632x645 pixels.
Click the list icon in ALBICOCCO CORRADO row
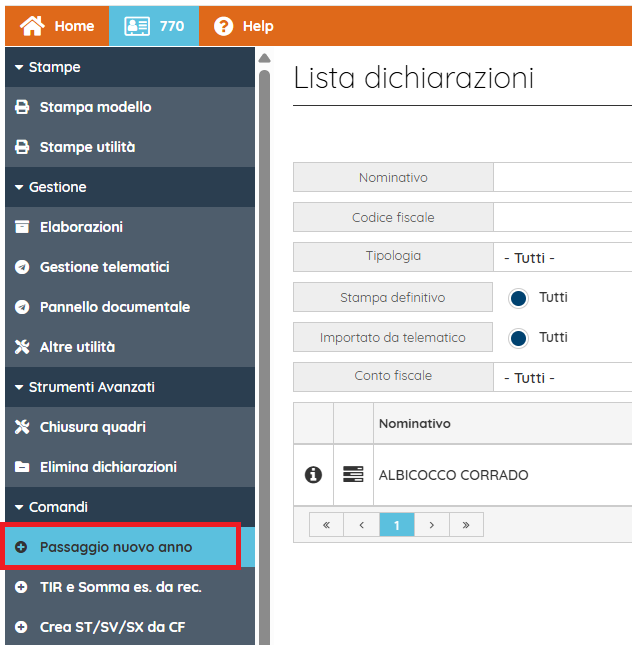pos(353,475)
